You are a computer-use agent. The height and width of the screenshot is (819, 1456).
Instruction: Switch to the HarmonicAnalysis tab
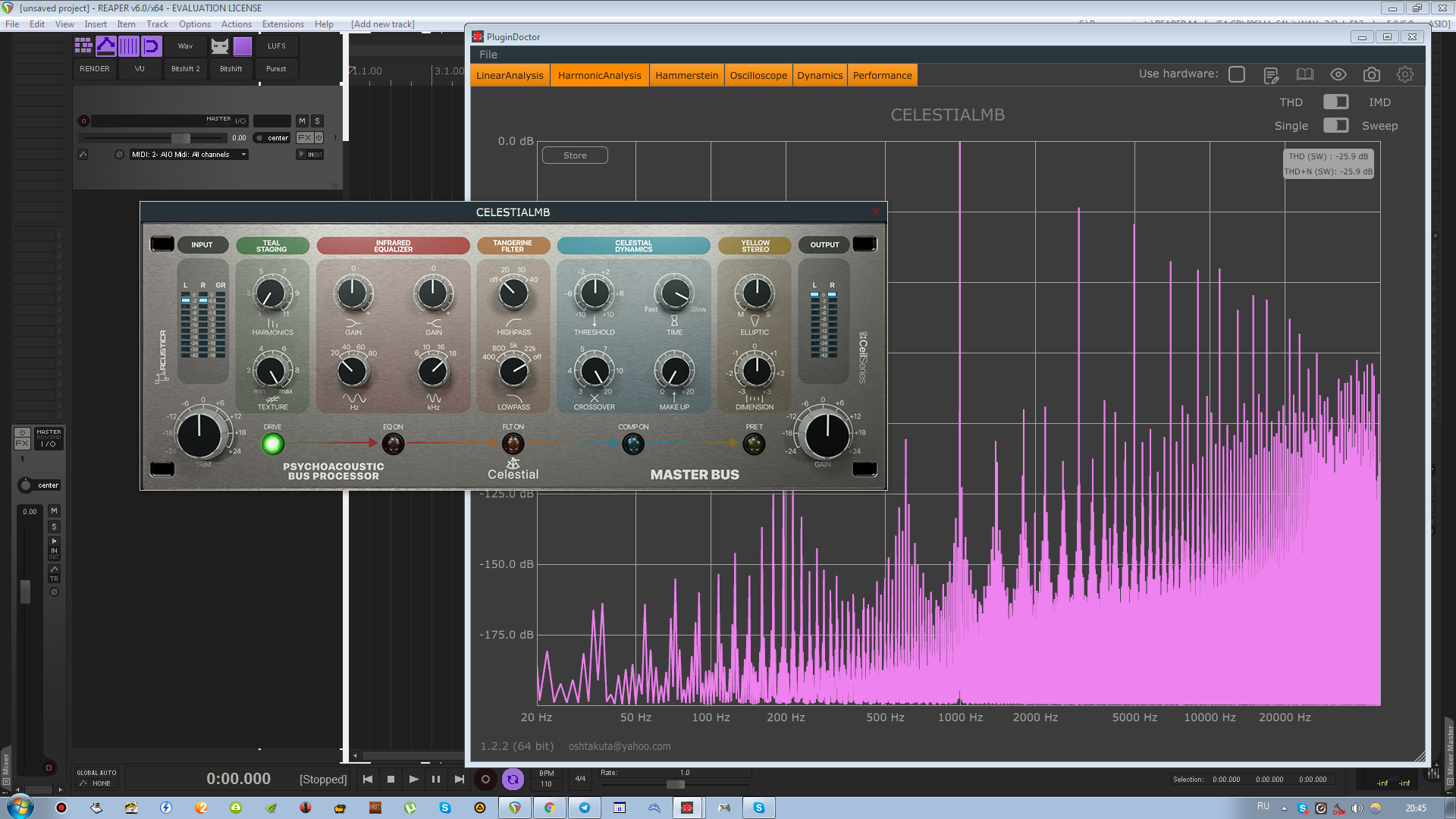[x=599, y=75]
